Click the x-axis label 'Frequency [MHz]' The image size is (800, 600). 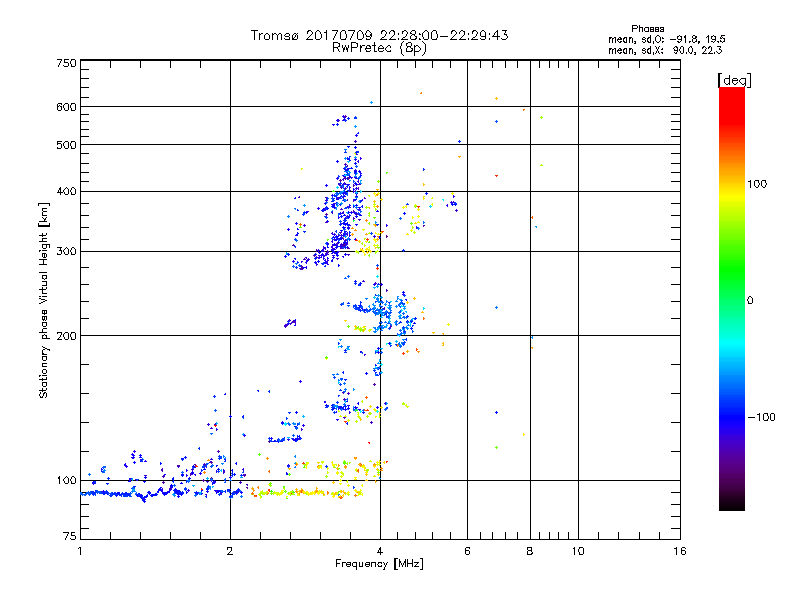379,564
